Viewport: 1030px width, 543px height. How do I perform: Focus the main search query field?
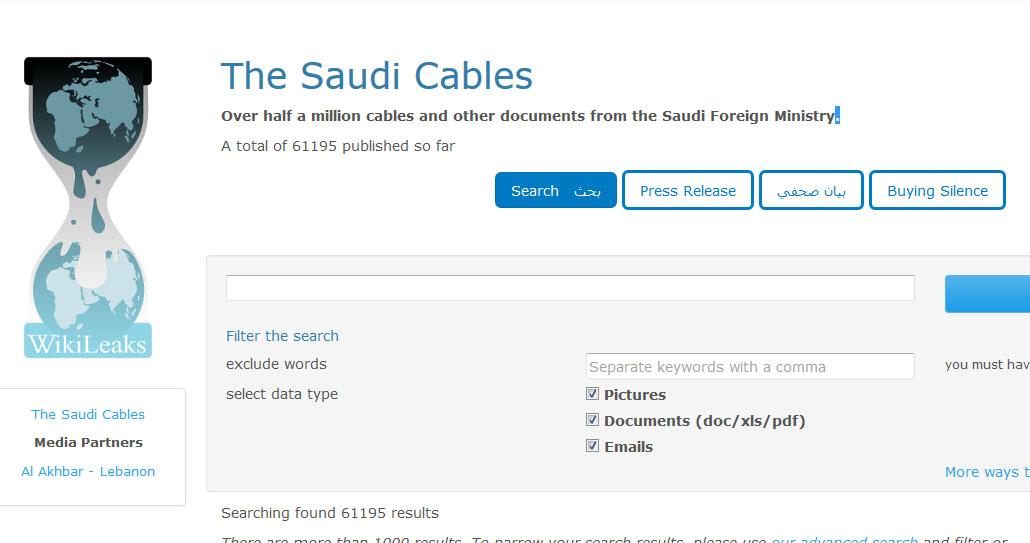tap(570, 288)
